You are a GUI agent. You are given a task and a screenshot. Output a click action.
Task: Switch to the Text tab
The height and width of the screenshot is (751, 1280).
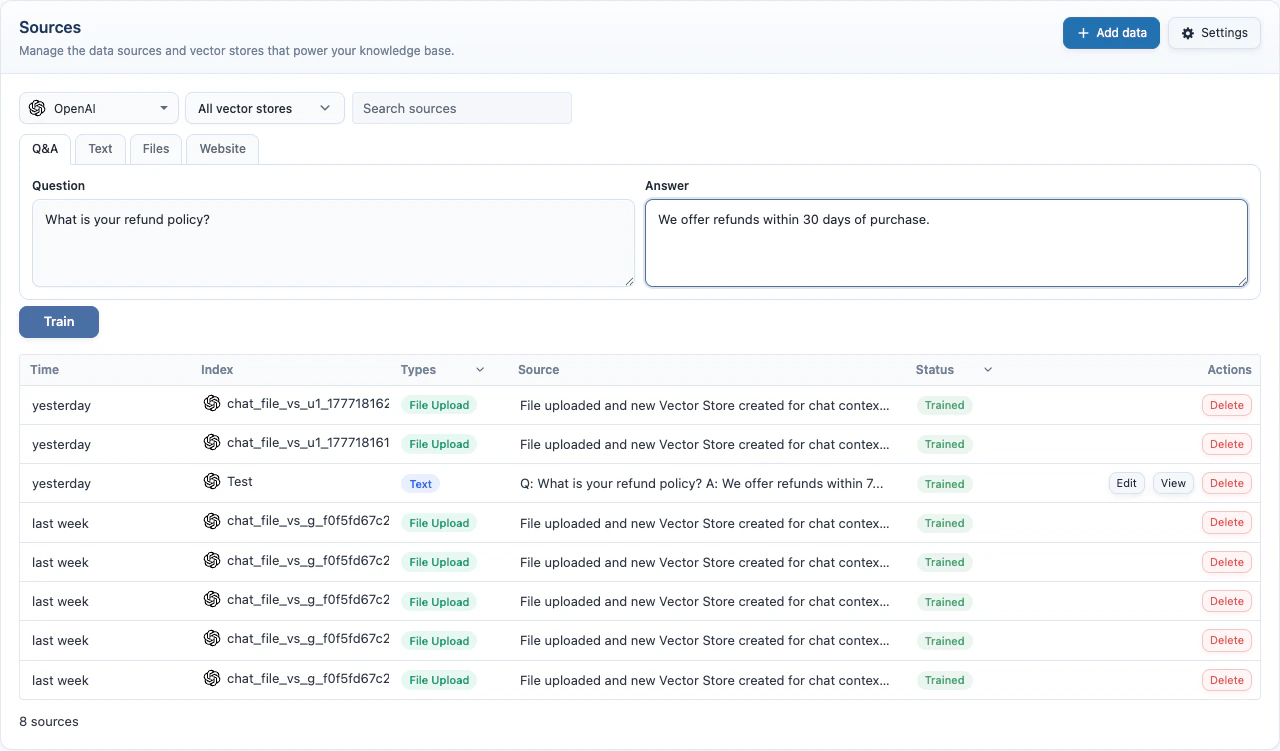[x=100, y=148]
